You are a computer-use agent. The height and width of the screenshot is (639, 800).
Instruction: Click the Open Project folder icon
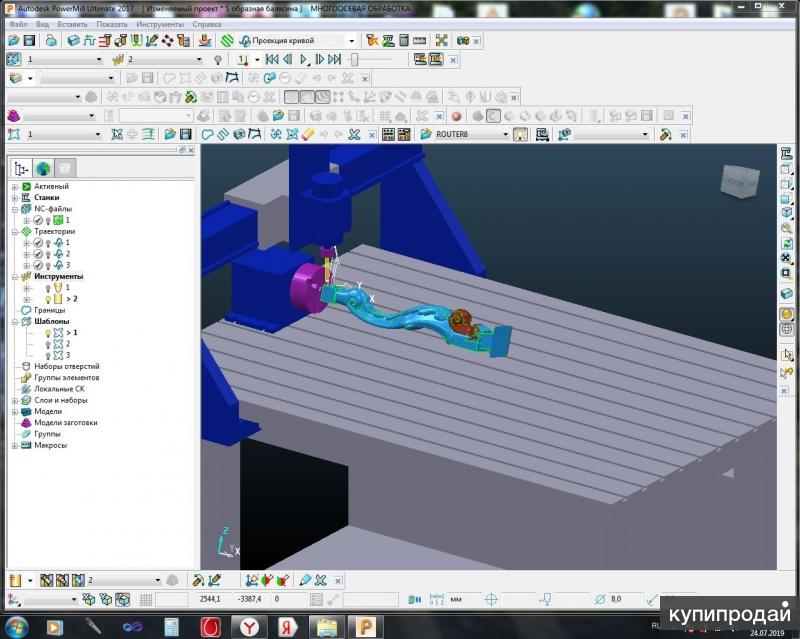point(13,41)
